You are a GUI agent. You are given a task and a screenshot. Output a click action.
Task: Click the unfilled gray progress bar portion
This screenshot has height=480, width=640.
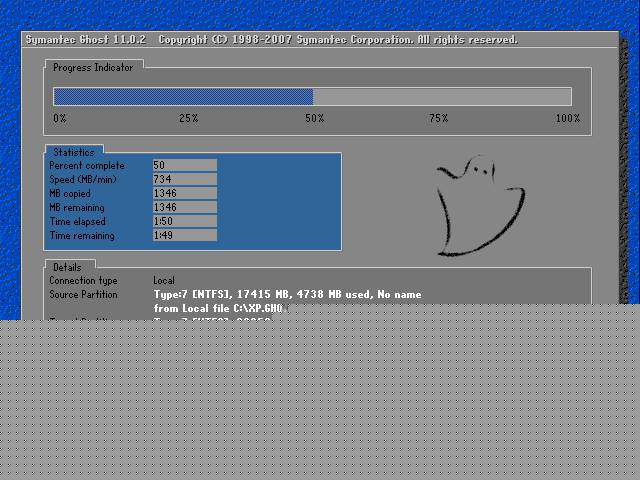point(442,97)
